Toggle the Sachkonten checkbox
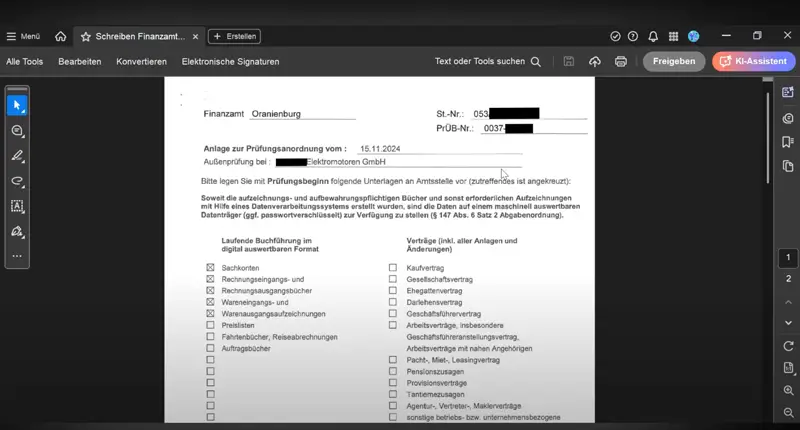Screen dimensions: 800x430 211,268
